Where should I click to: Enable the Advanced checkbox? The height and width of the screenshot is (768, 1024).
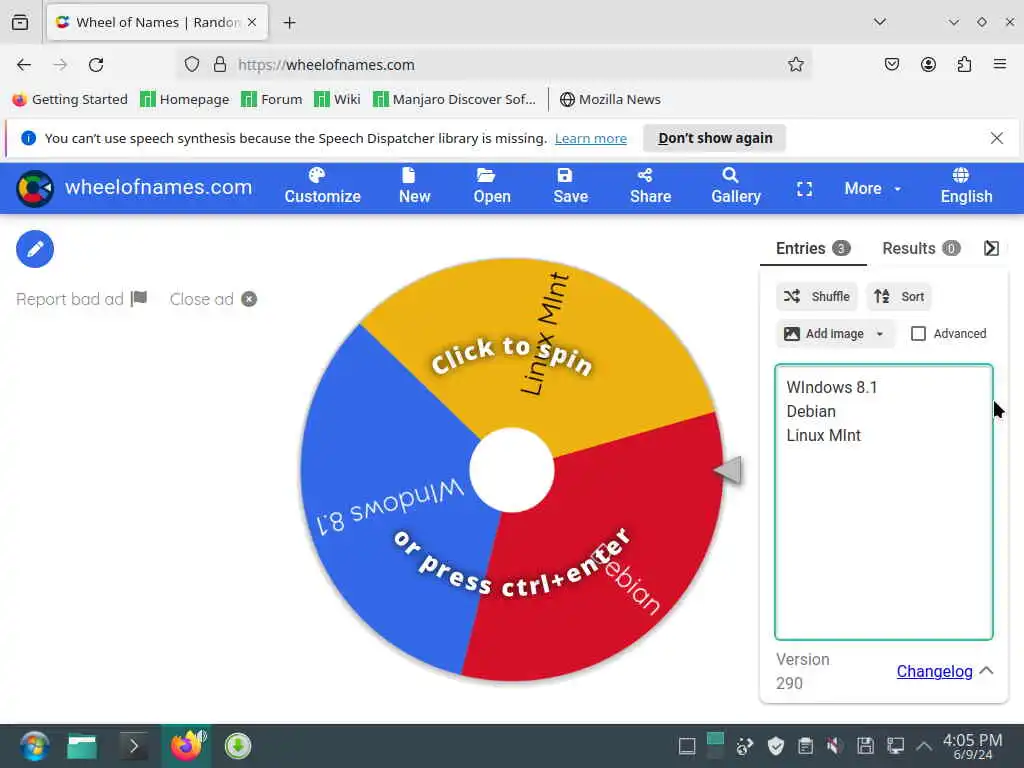click(918, 334)
